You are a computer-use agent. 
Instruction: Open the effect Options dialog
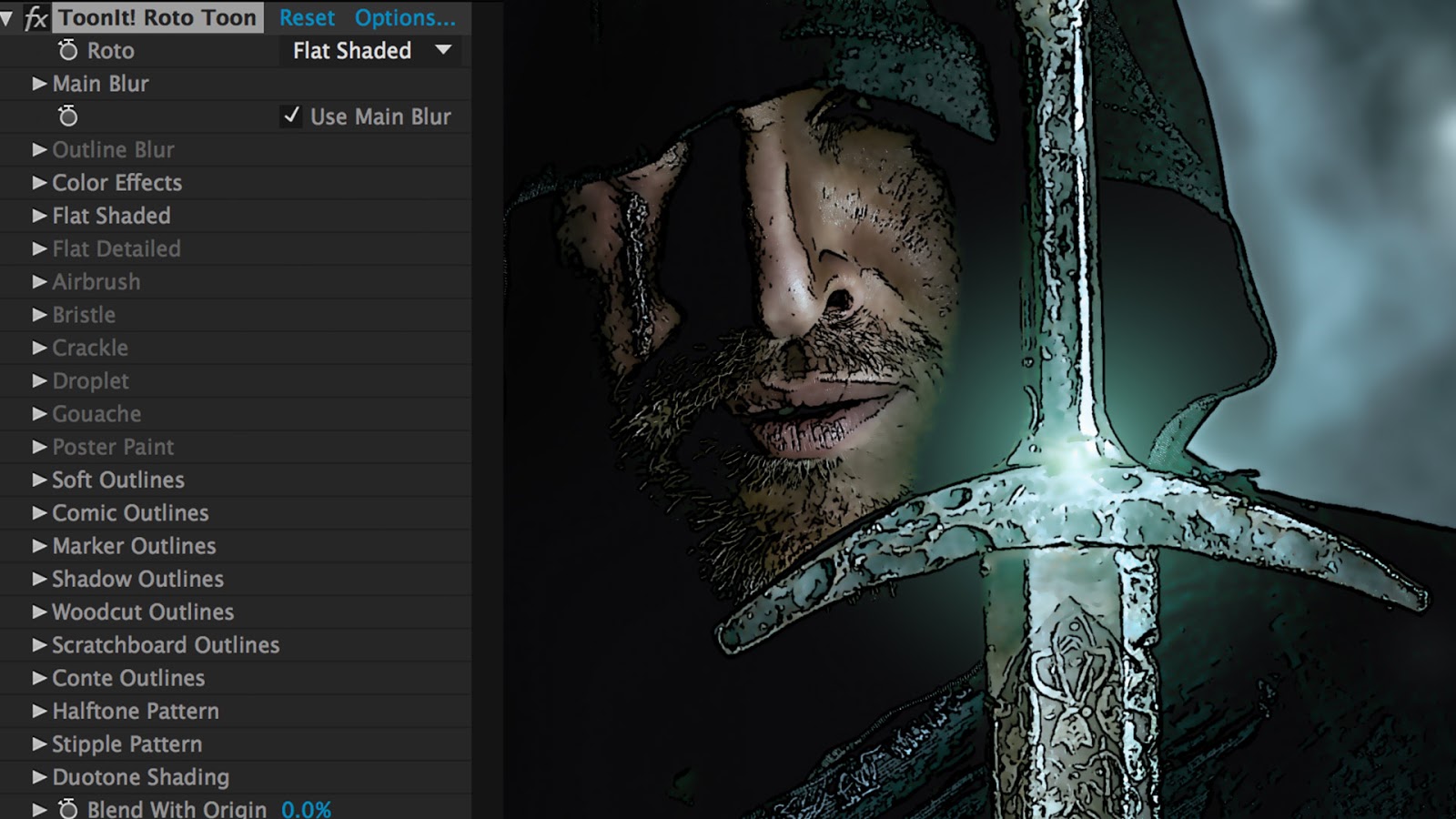click(407, 17)
